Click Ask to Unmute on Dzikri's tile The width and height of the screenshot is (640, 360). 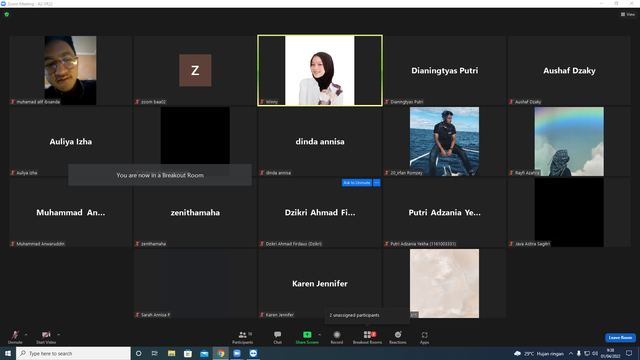(x=357, y=182)
